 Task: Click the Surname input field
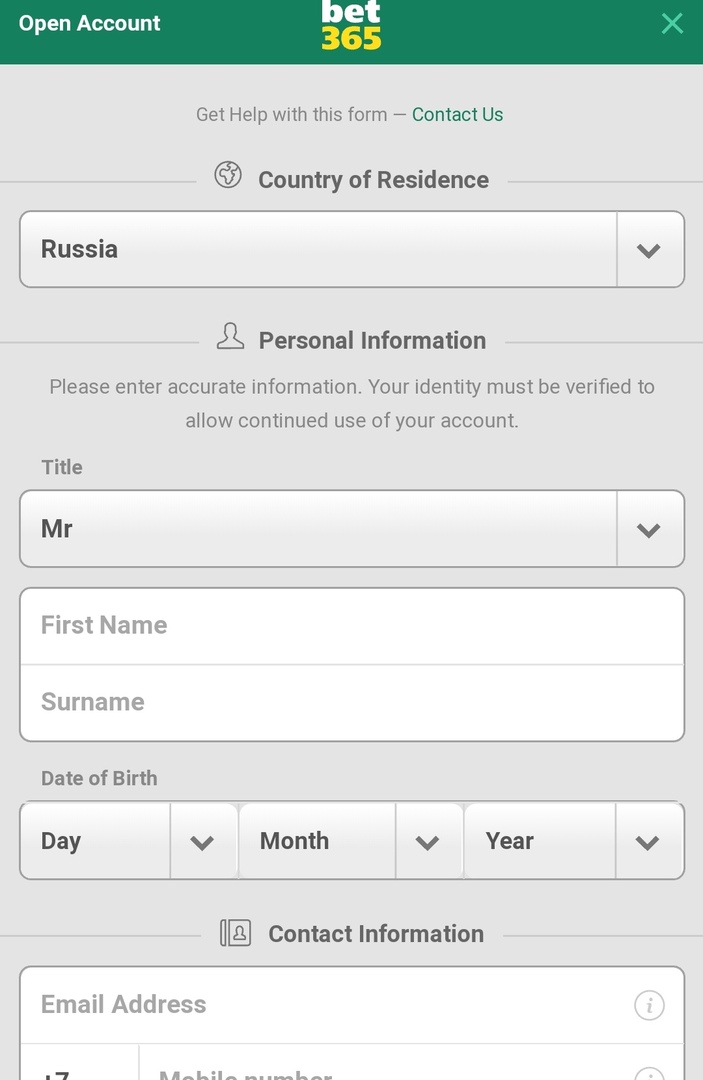(352, 702)
